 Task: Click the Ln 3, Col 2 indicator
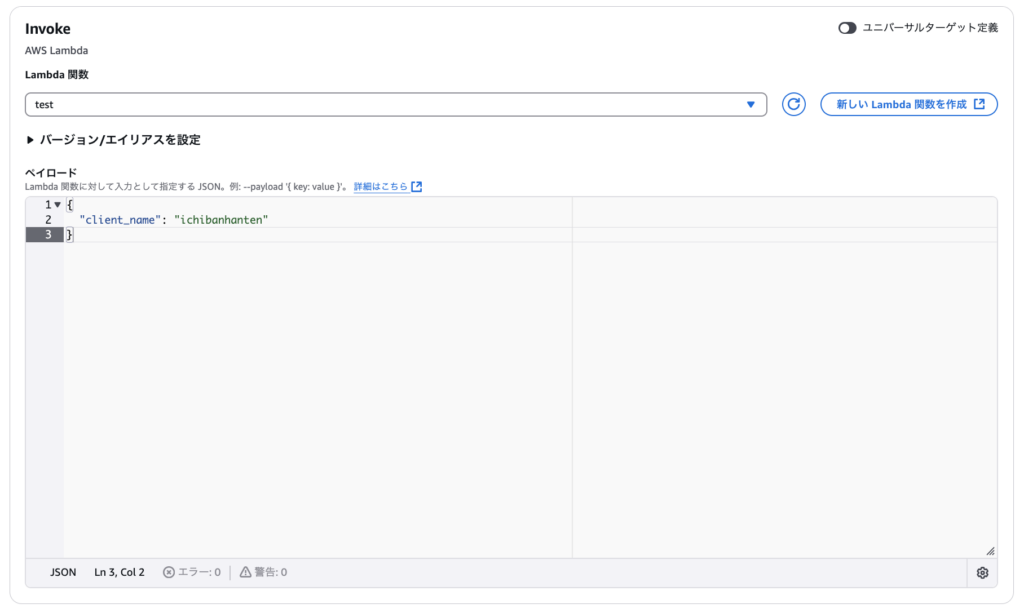117,572
